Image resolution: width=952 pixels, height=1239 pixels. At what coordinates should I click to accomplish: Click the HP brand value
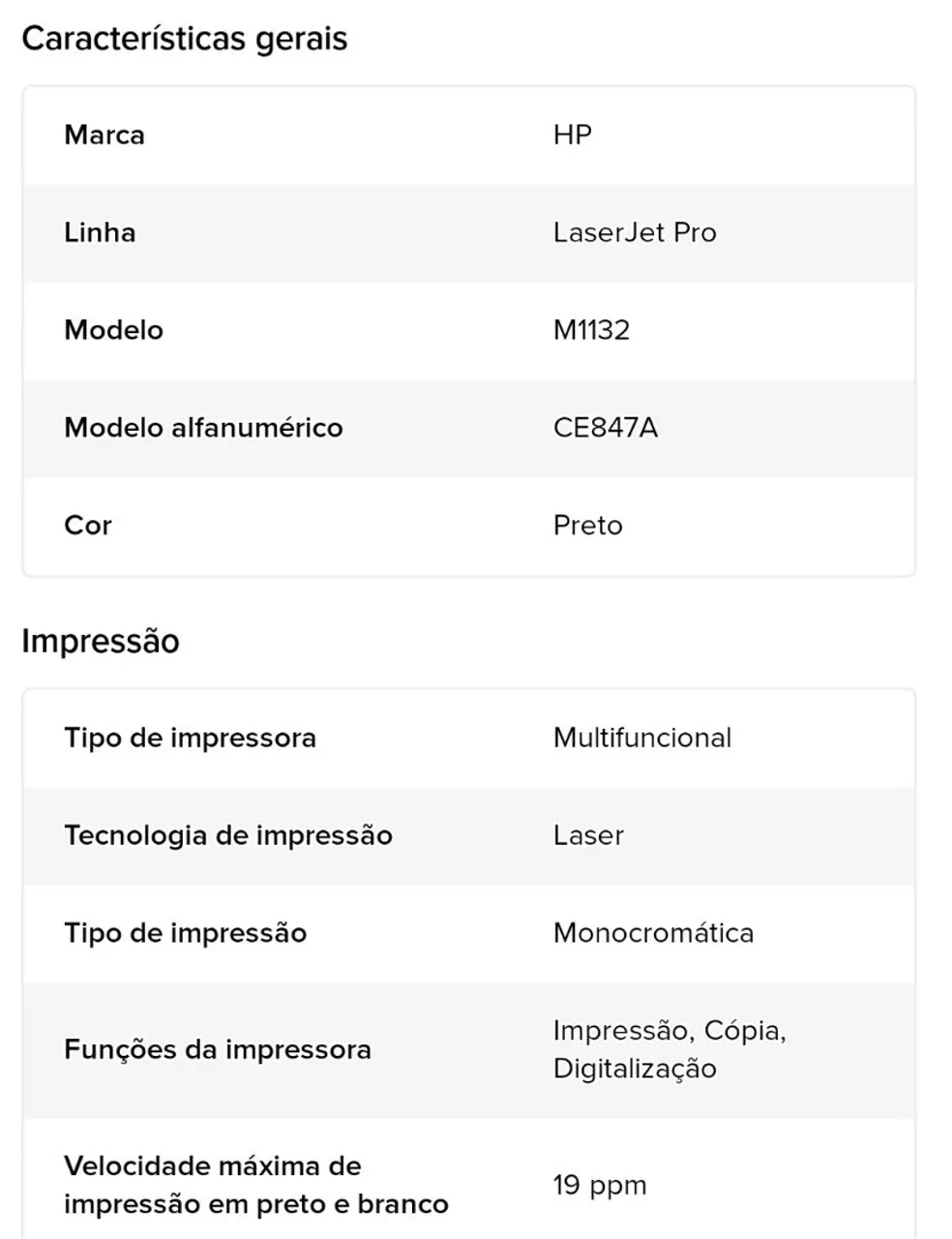tap(573, 135)
